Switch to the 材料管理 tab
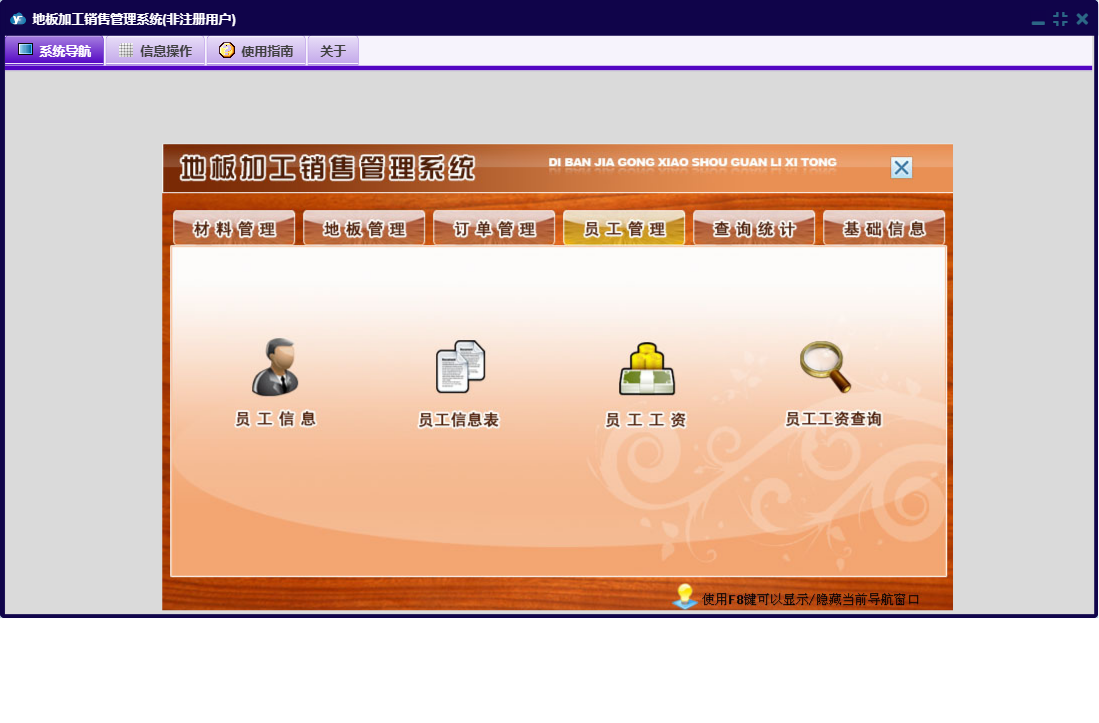The height and width of the screenshot is (723, 1099). 234,229
